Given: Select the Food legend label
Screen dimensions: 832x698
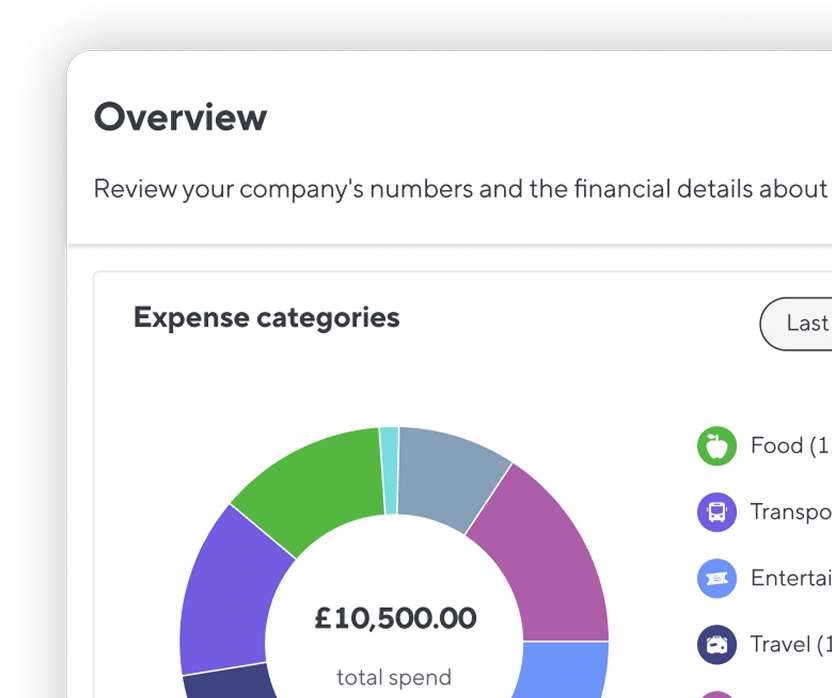Looking at the screenshot, I should [x=791, y=445].
